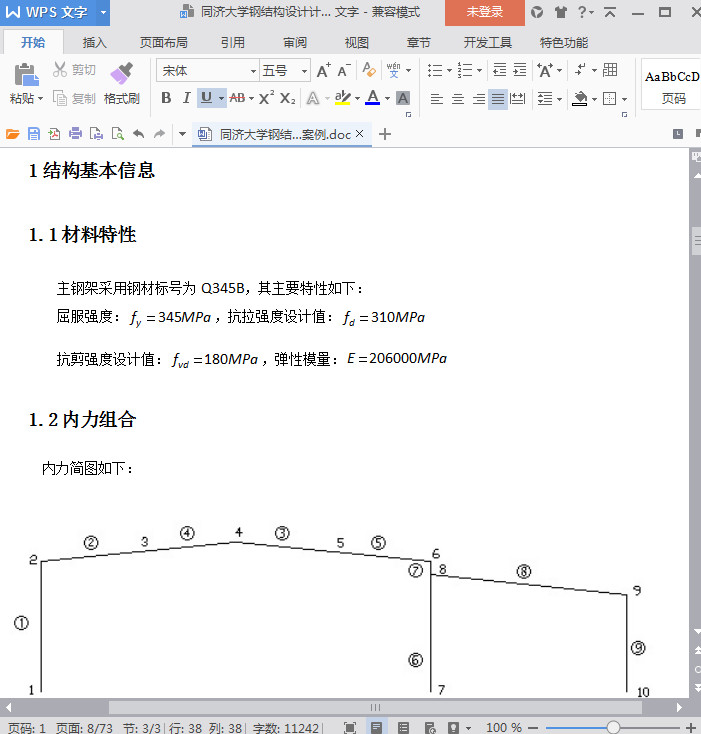
Task: Align text right
Action: (478, 99)
